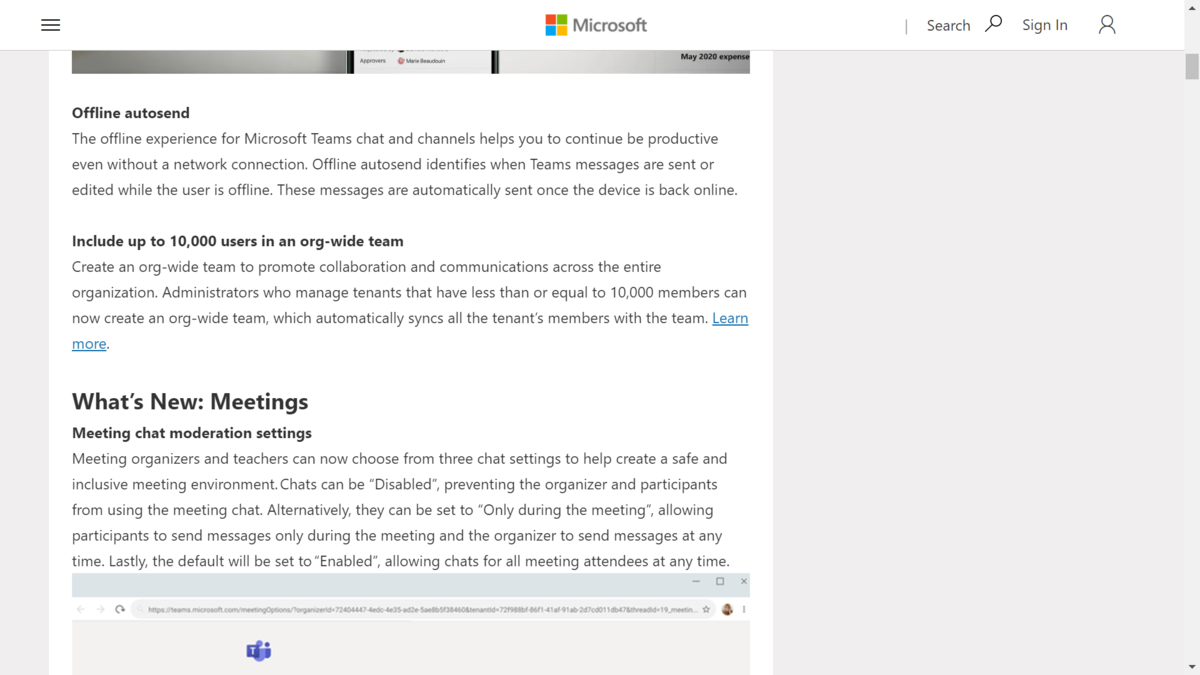
Task: Click the profile avatar in embedded browser screenshot
Action: [727, 609]
